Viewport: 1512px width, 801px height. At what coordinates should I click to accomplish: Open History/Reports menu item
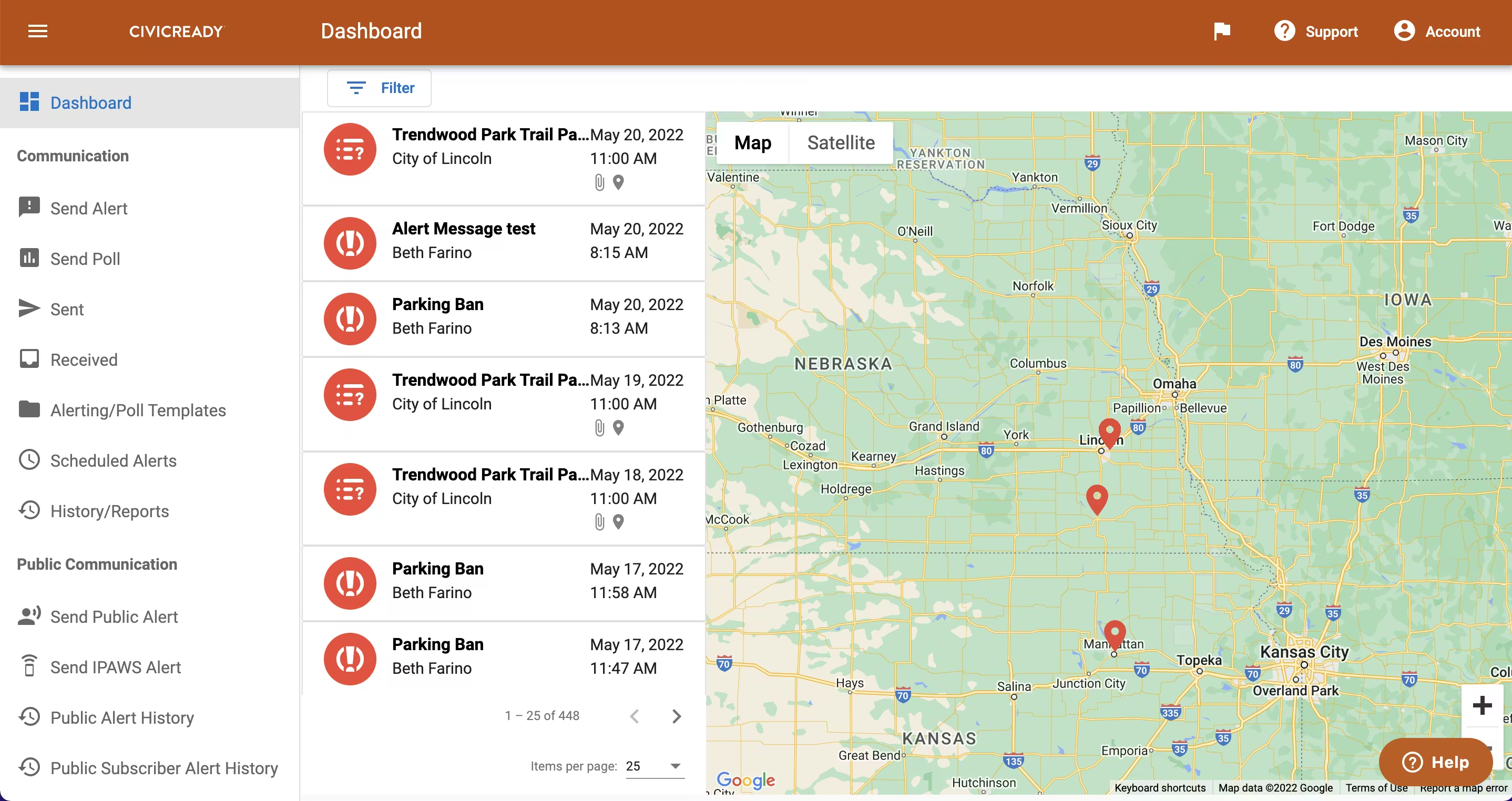109,510
